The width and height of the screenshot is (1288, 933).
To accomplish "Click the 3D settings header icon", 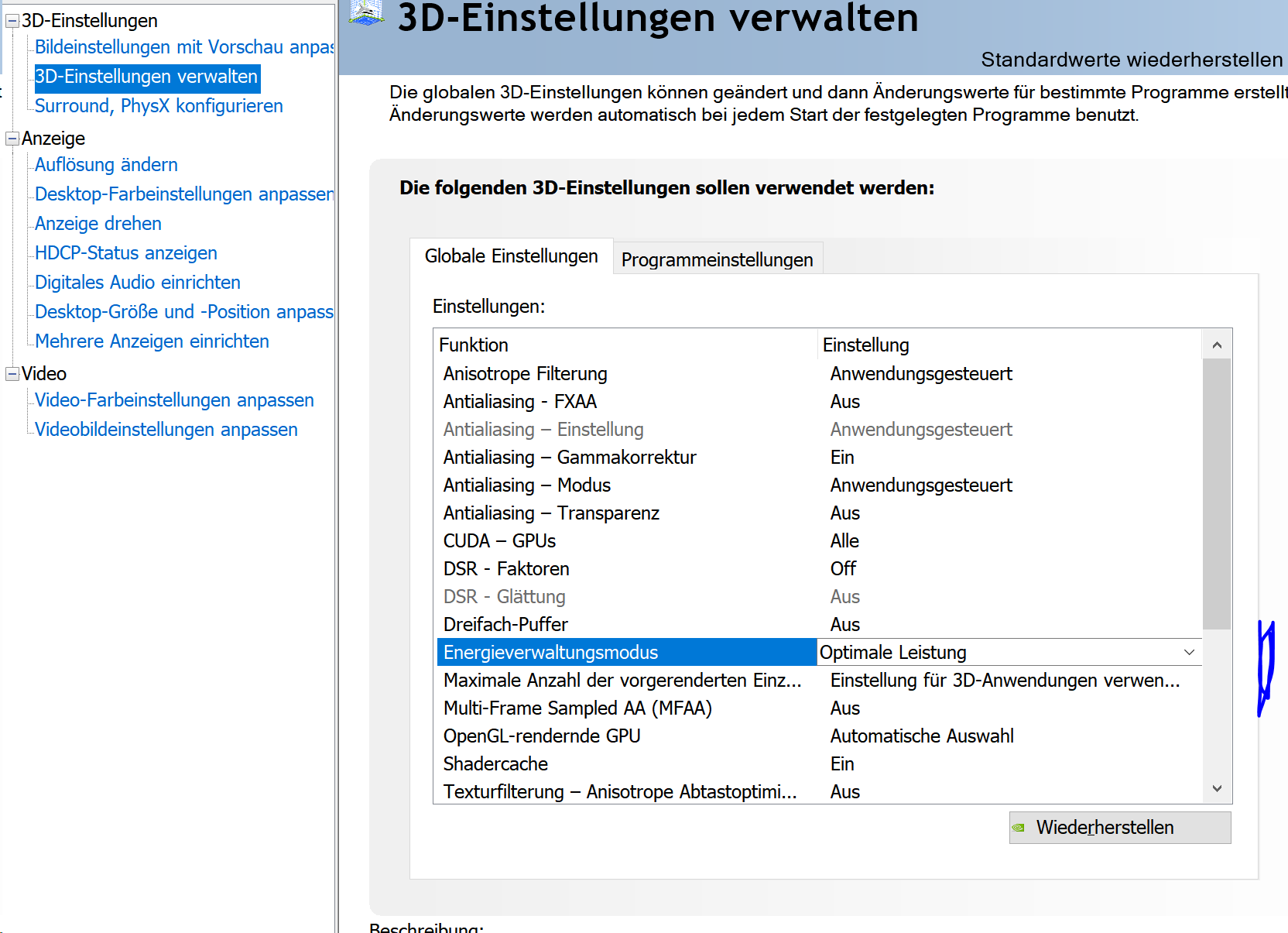I will pos(366,12).
